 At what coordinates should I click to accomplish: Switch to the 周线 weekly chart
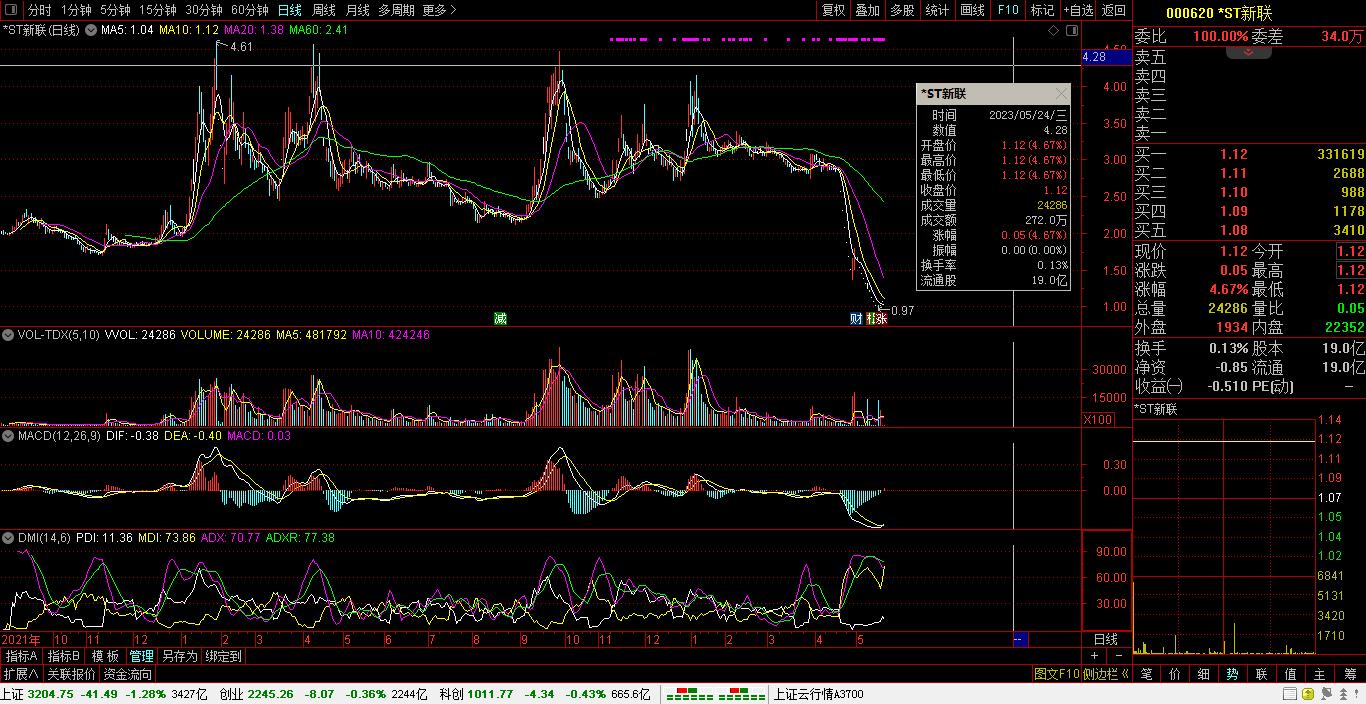[324, 10]
